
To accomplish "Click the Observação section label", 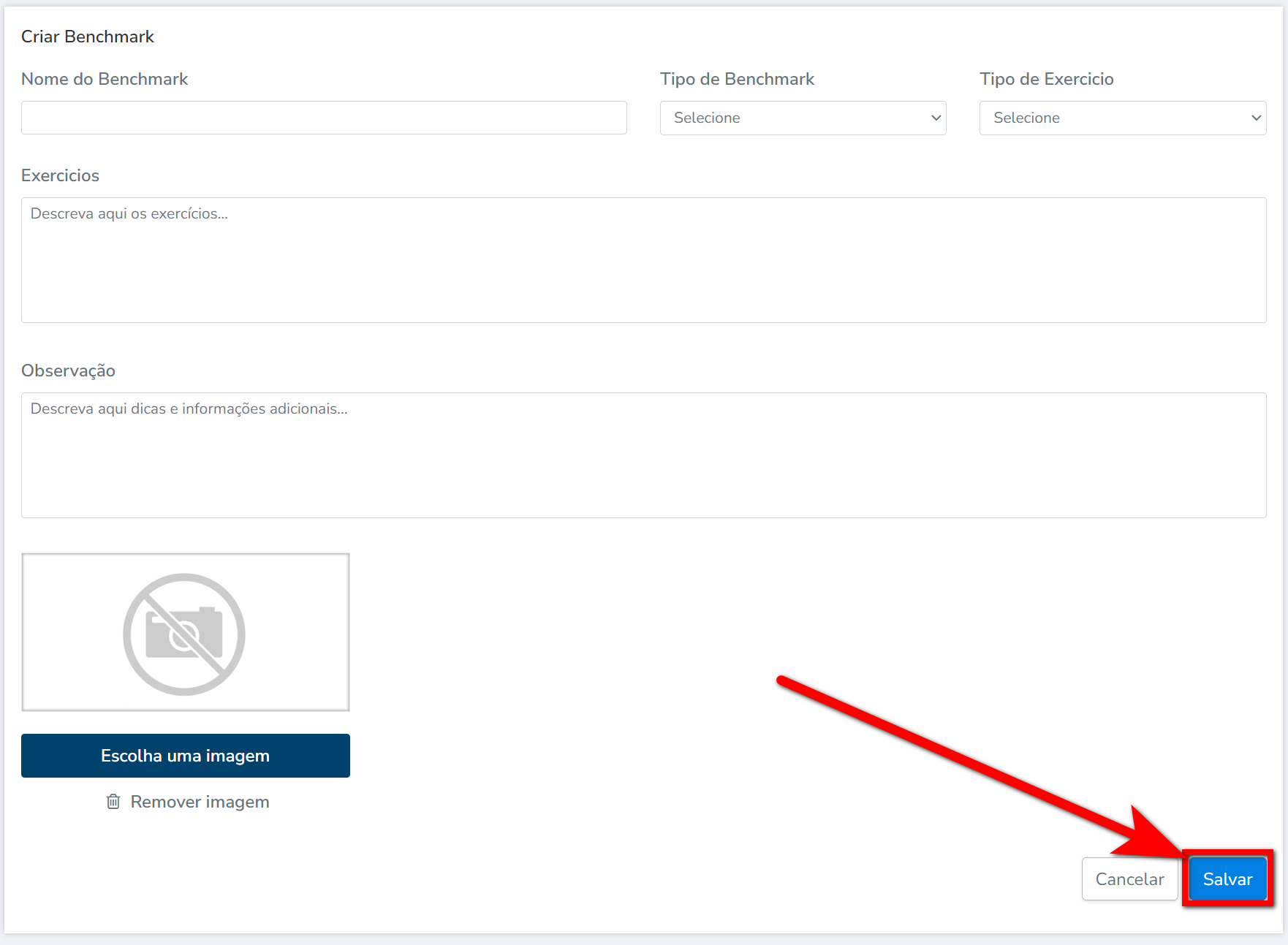I will [68, 371].
